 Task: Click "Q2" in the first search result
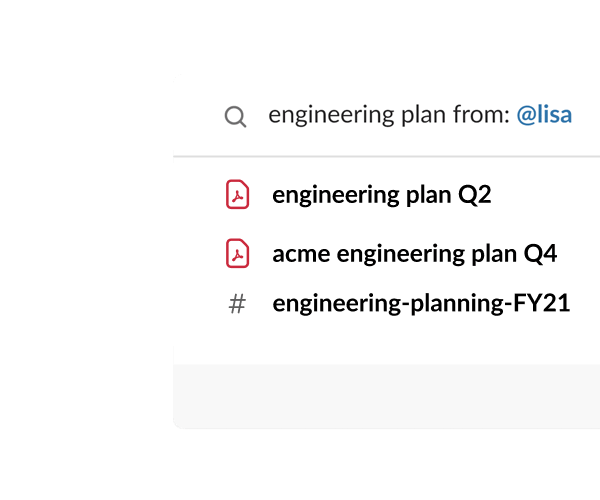[x=475, y=194]
